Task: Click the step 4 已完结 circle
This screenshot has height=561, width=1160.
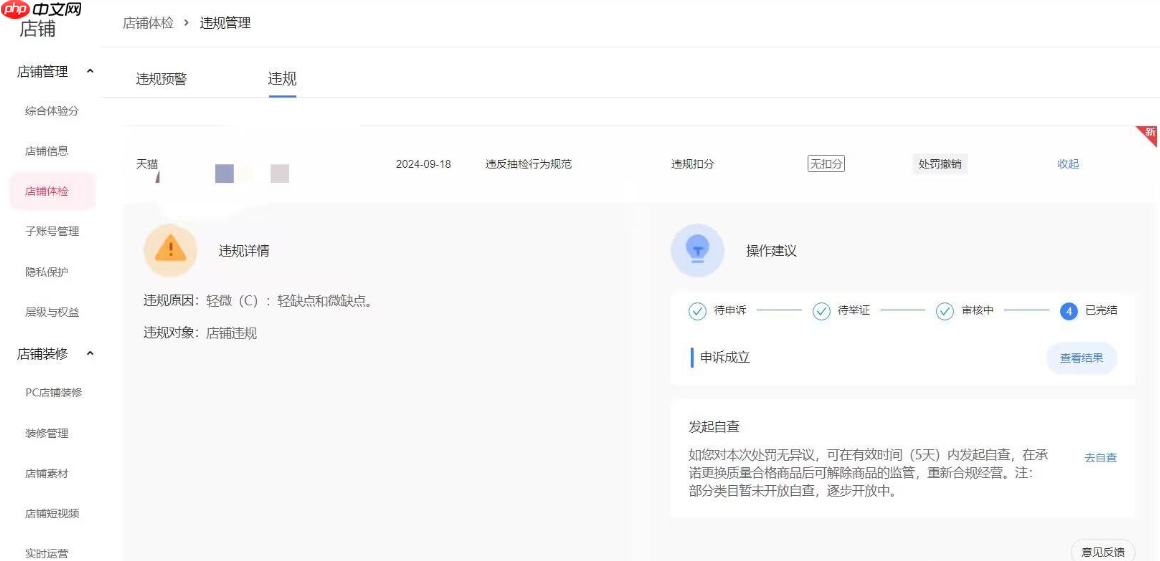Action: (1068, 311)
